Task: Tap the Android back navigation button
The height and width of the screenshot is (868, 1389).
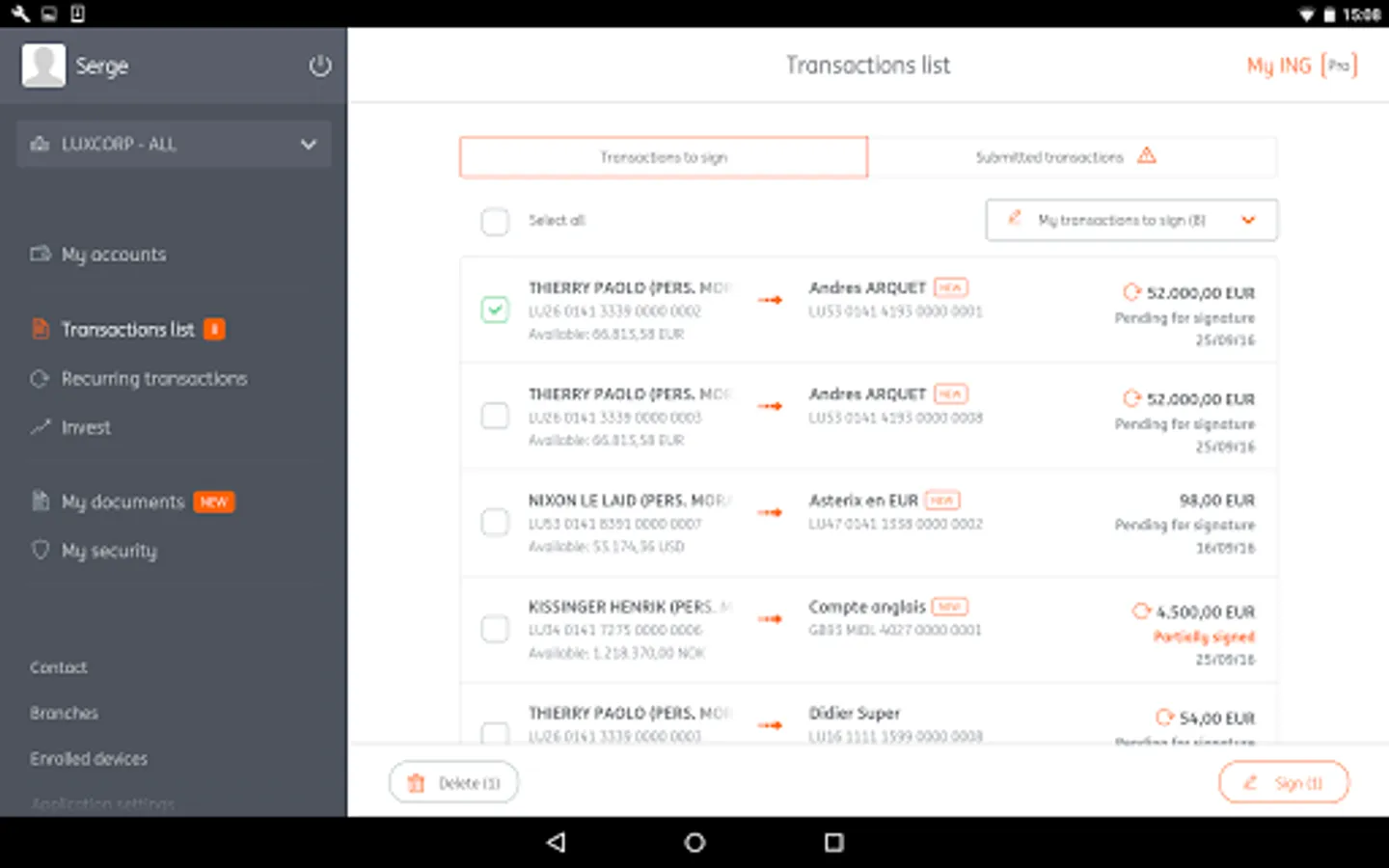Action: (x=556, y=842)
